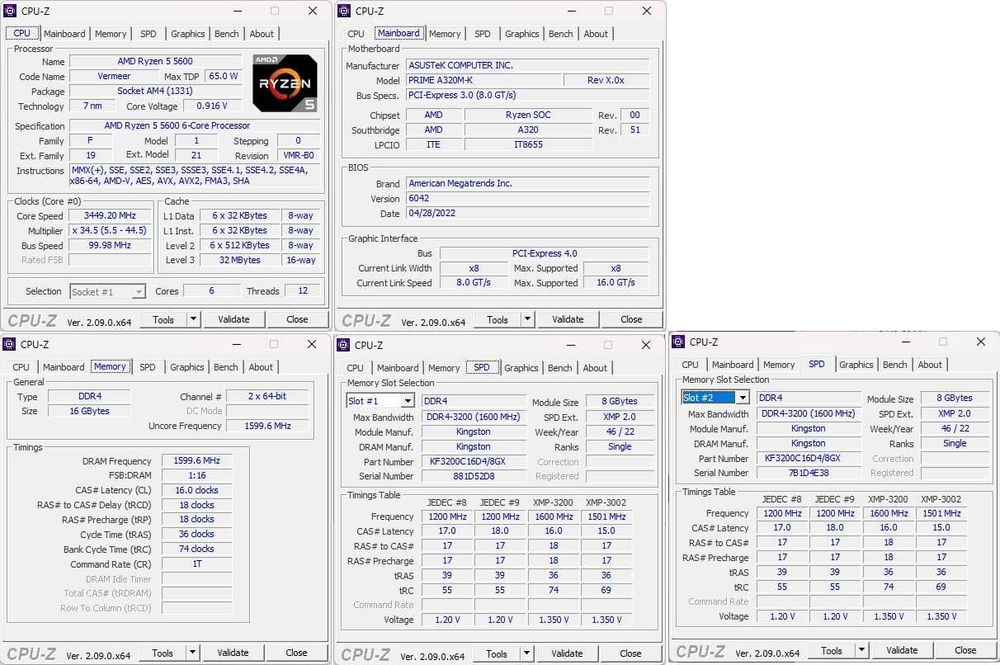Select Mainboard tab in Memory window
This screenshot has height=665, width=1000.
[64, 367]
